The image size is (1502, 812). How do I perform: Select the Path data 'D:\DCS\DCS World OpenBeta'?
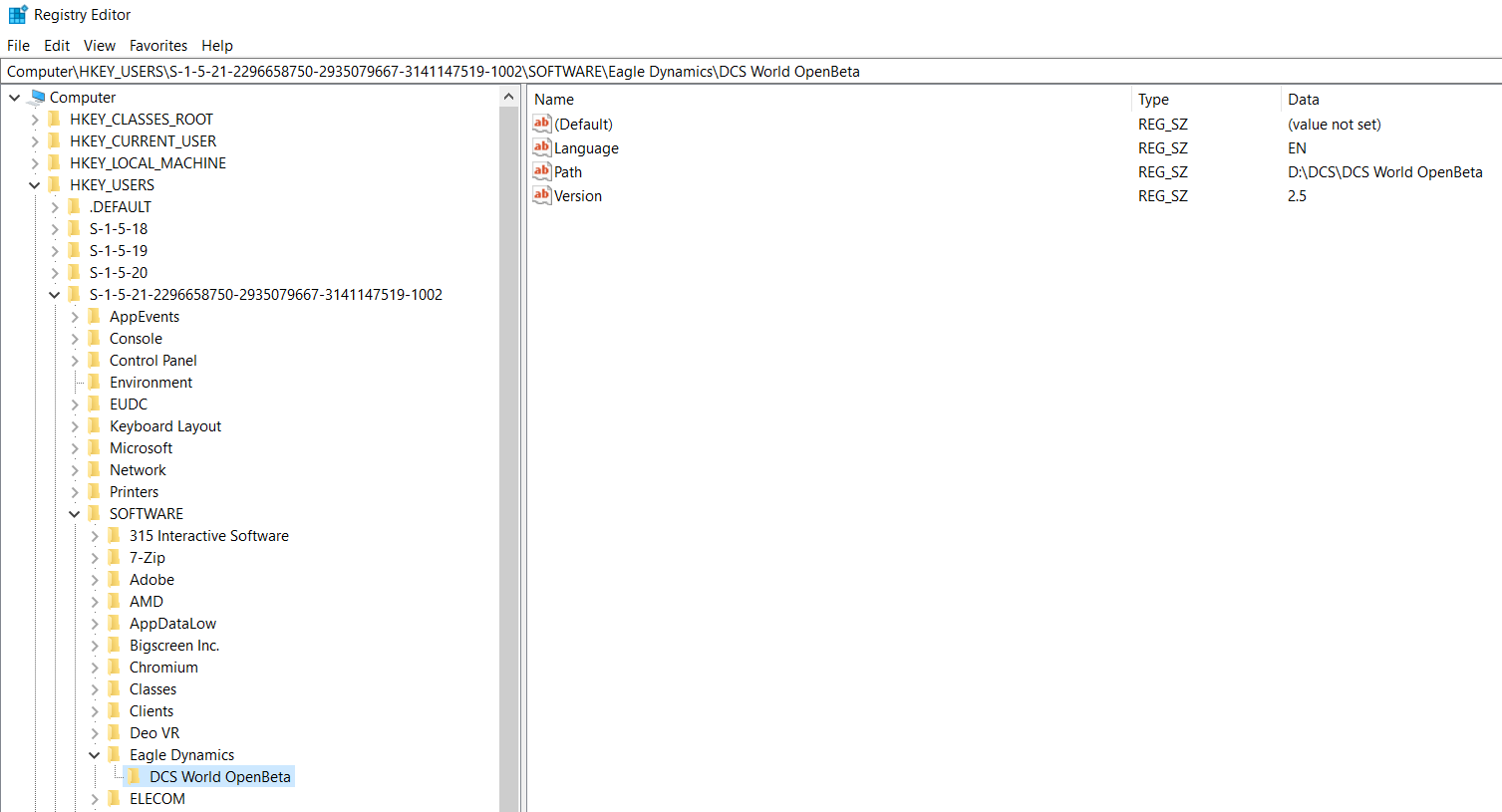[x=1385, y=172]
